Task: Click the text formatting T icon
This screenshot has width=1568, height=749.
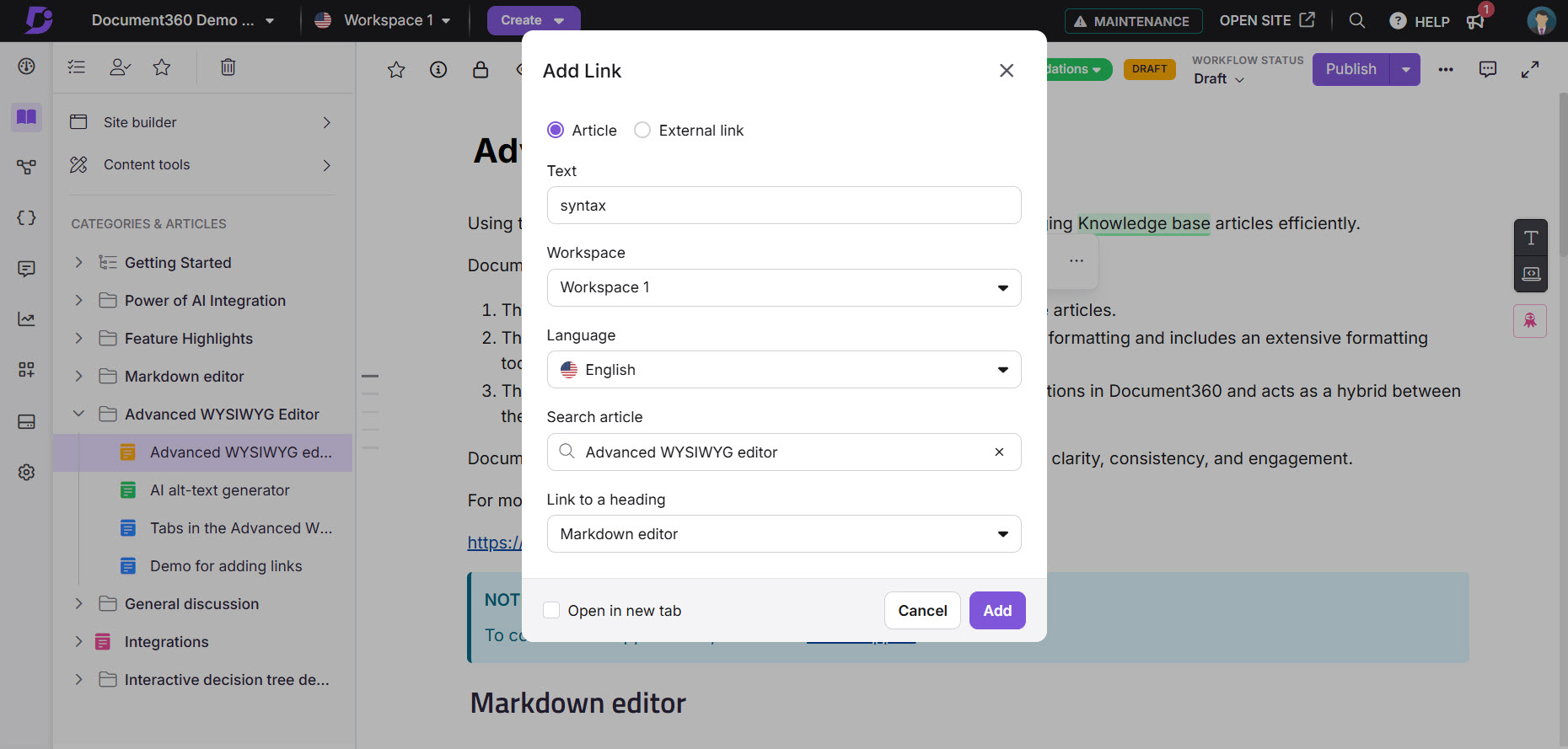Action: (1531, 238)
